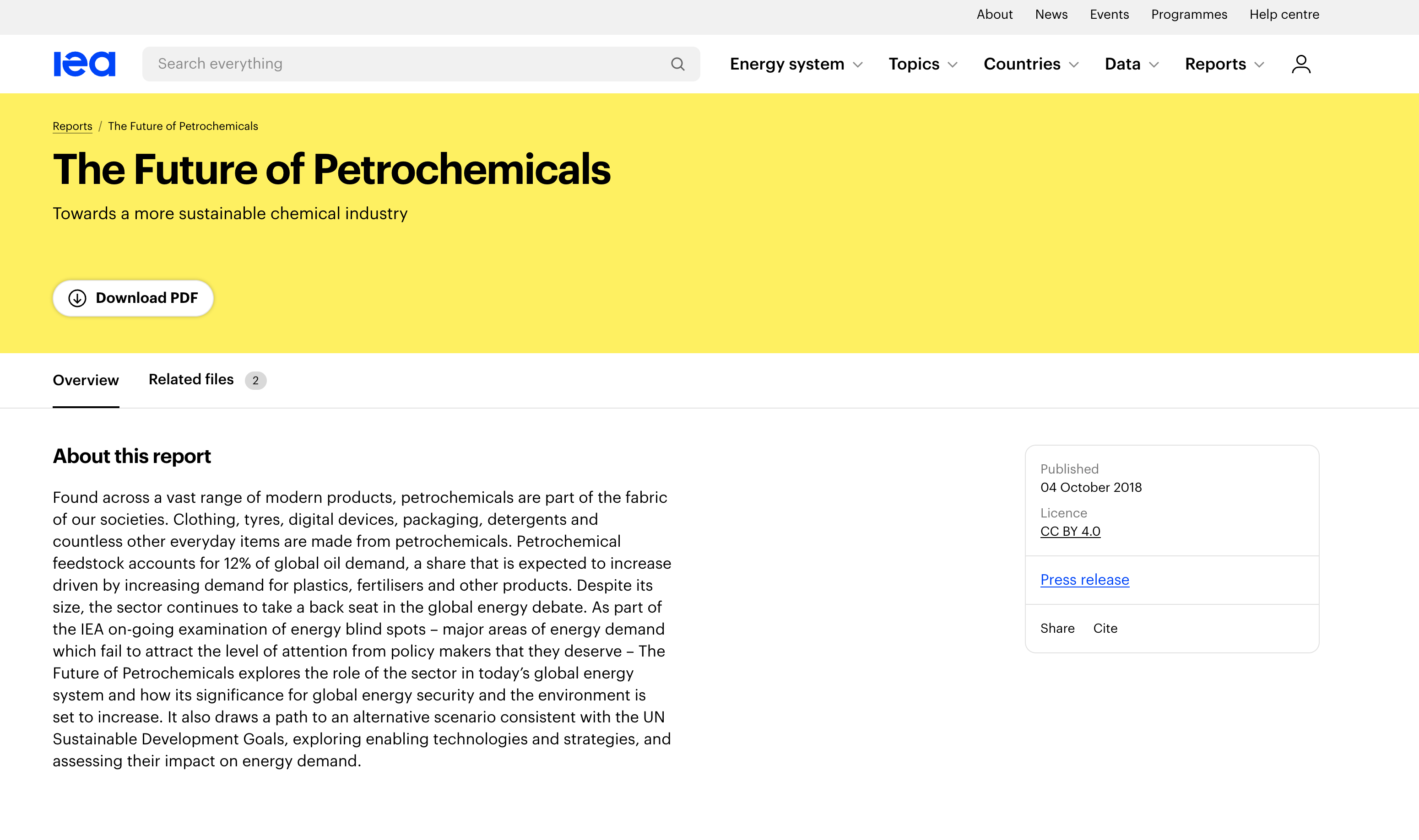This screenshot has height=840, width=1419.
Task: Open the Programmes top link
Action: 1189,15
